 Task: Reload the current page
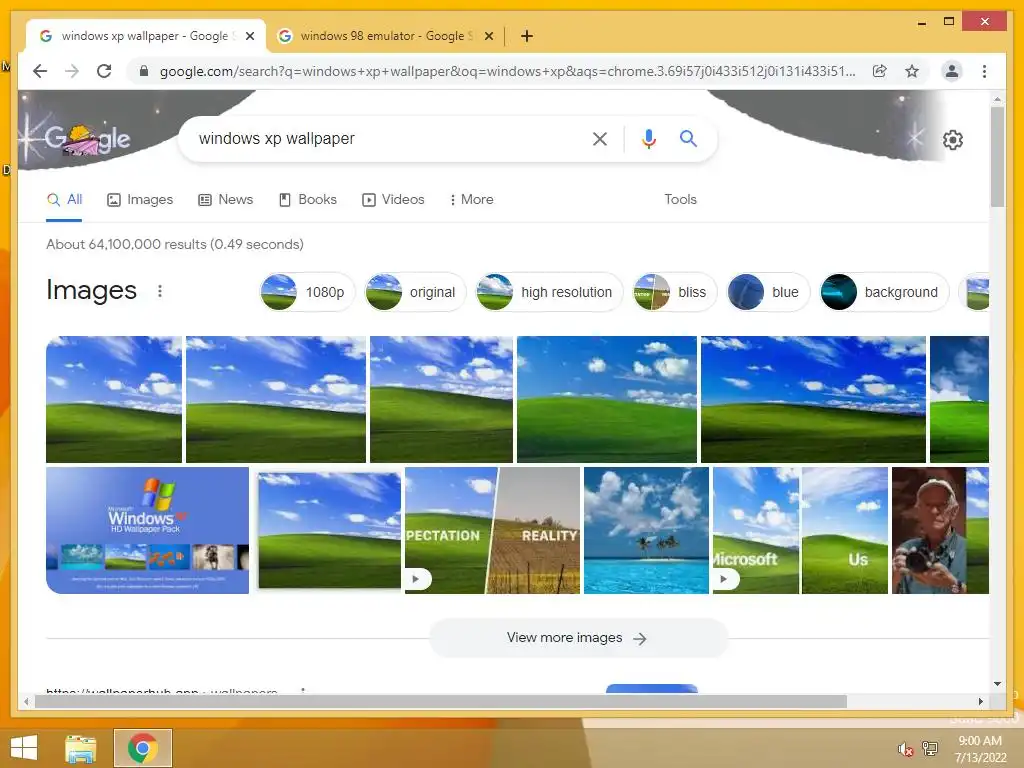pyautogui.click(x=104, y=71)
